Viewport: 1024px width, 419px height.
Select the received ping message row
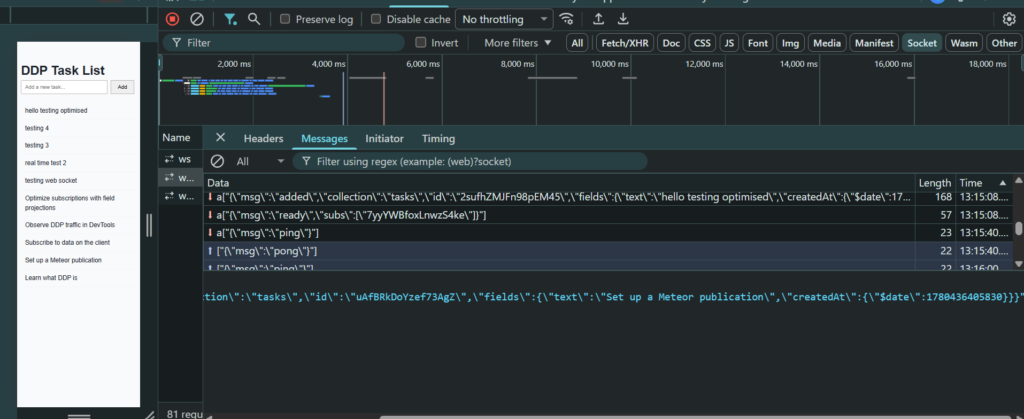coord(607,233)
